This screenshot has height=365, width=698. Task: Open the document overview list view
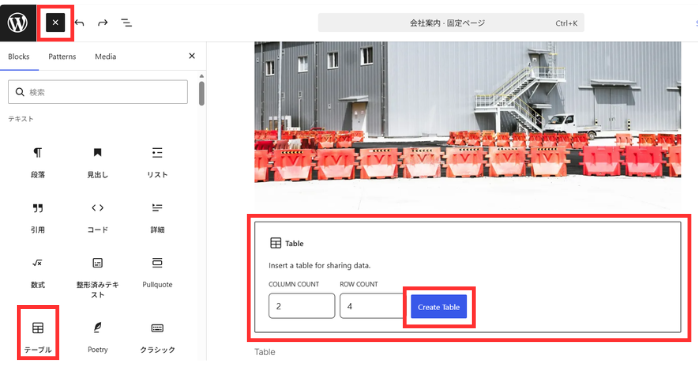point(126,23)
